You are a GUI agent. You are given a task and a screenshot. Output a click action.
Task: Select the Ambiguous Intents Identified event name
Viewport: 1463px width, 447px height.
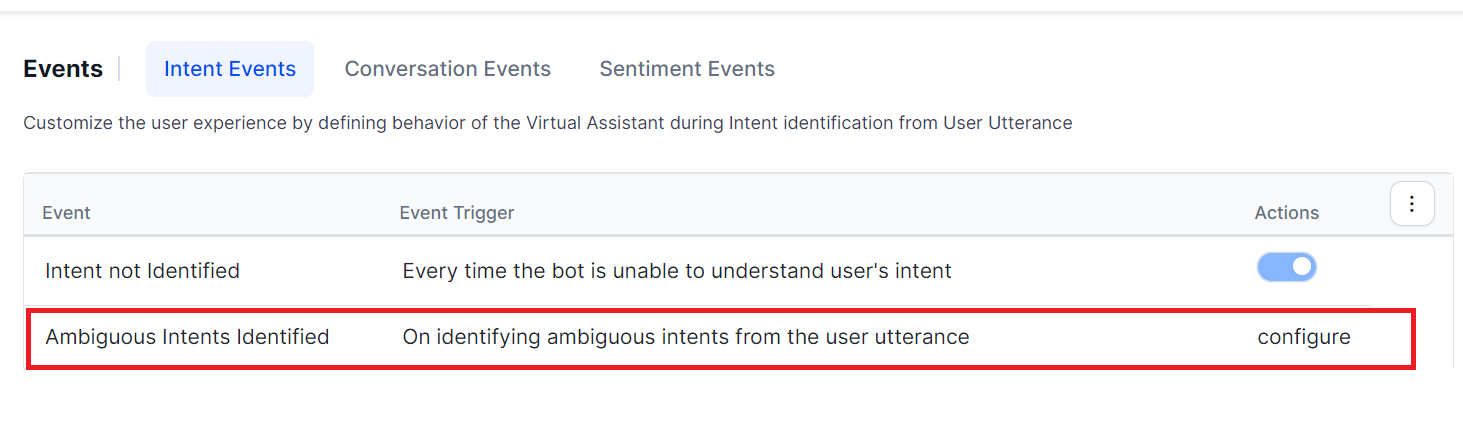[187, 337]
